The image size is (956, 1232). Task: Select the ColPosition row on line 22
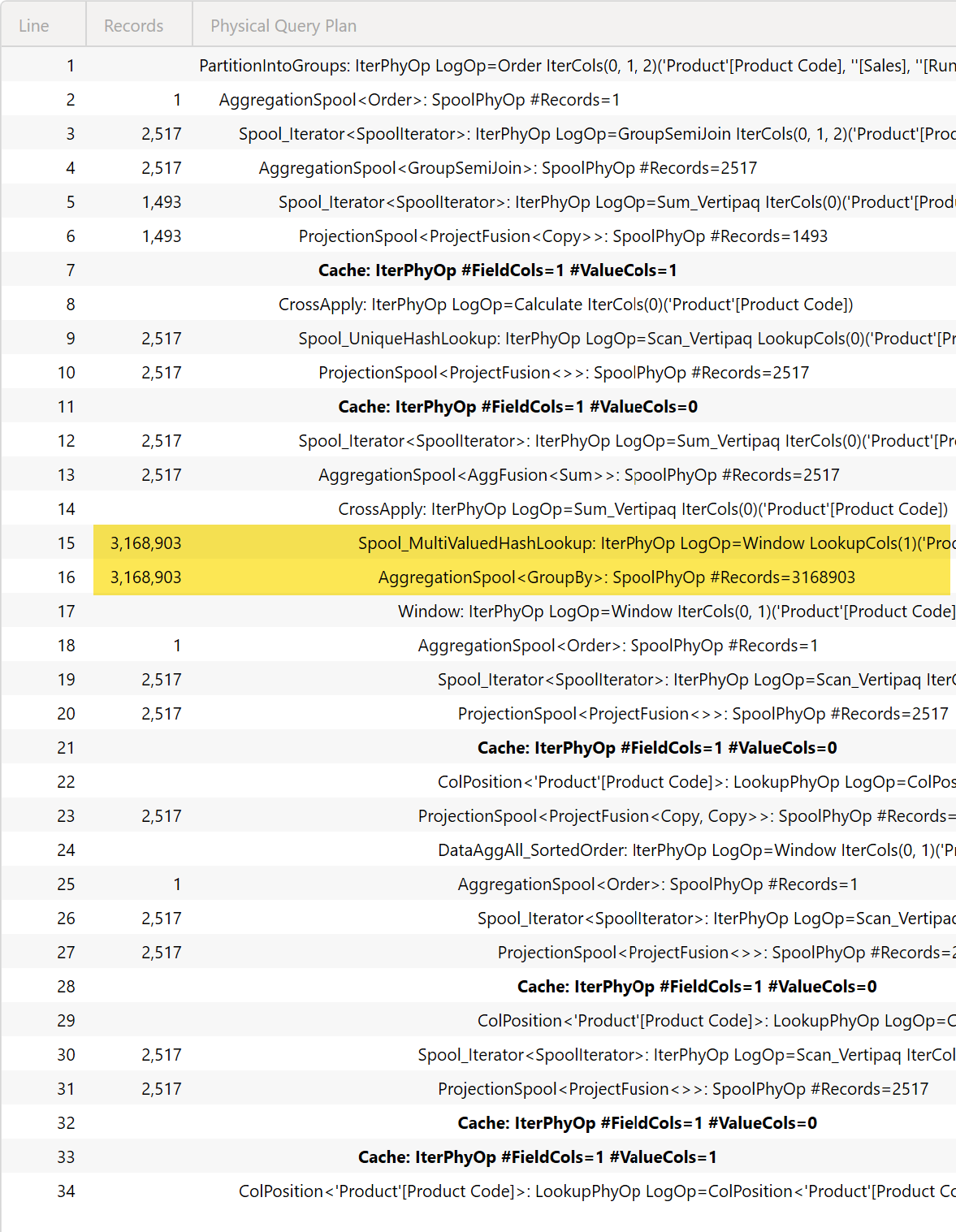(695, 782)
